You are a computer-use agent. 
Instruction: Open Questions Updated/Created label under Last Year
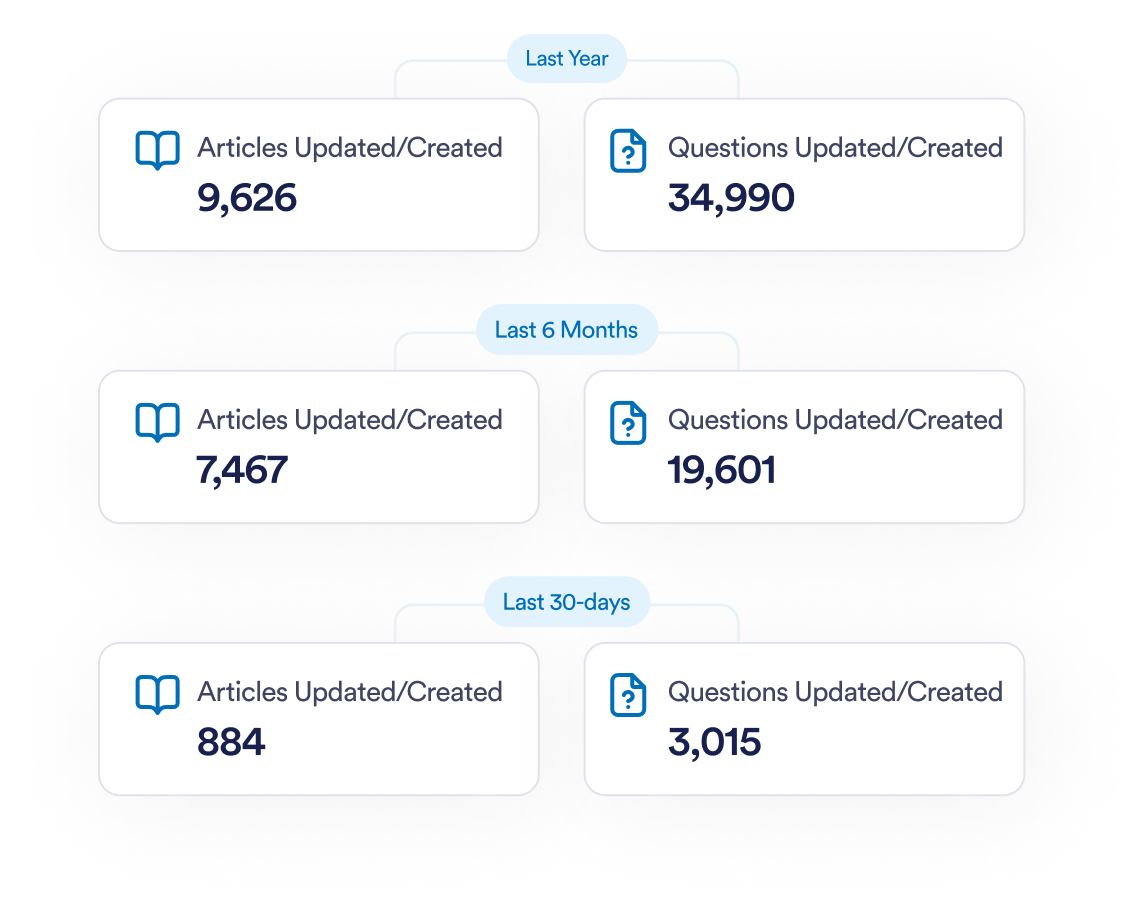835,148
